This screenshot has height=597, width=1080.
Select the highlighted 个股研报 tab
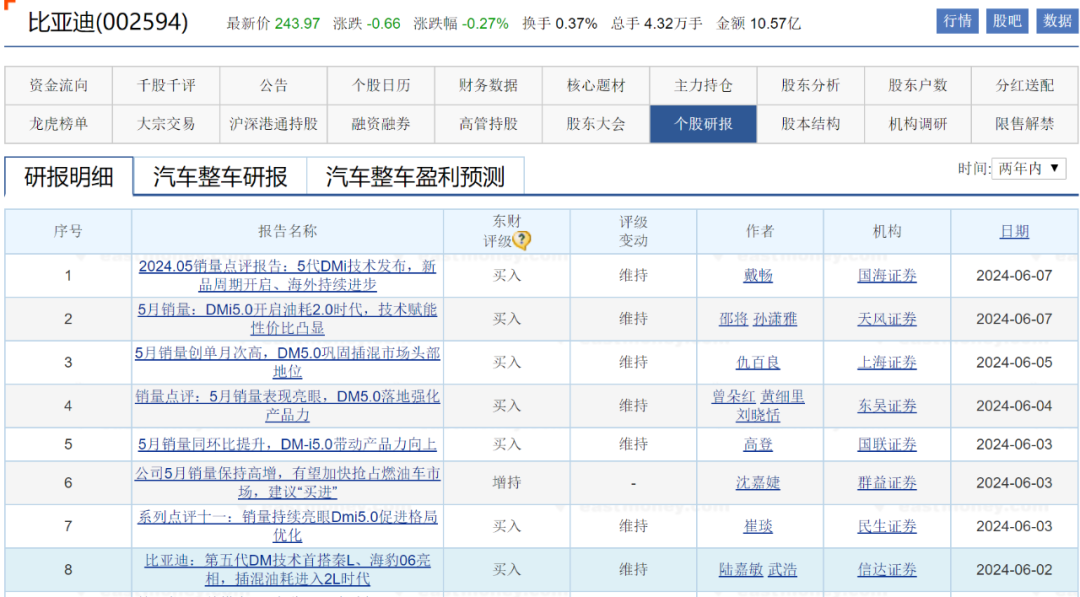703,124
